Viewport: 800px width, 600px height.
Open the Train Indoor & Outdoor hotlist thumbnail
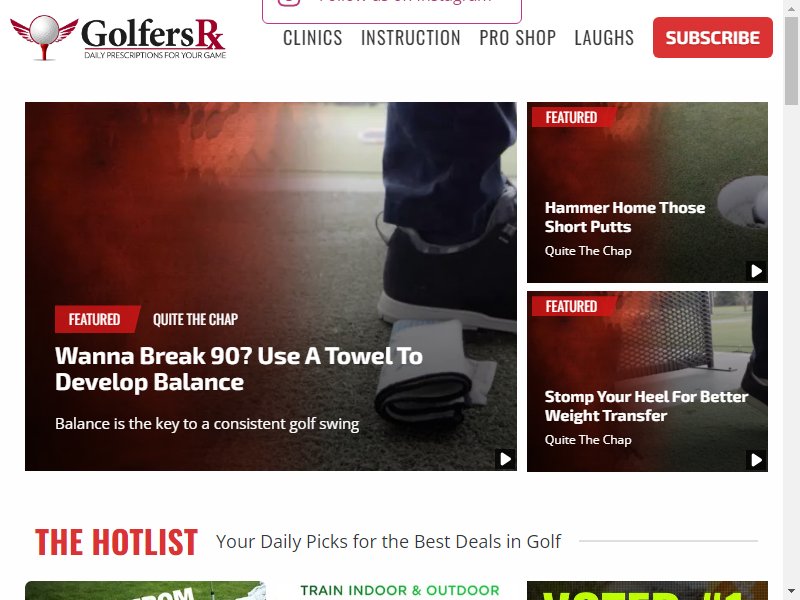(400, 590)
